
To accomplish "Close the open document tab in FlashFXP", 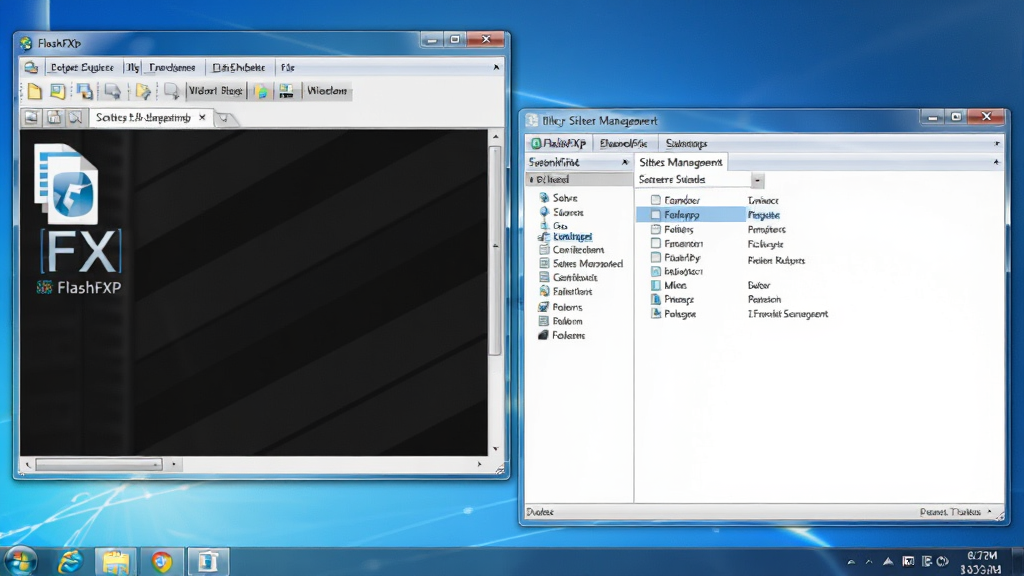I will point(202,118).
